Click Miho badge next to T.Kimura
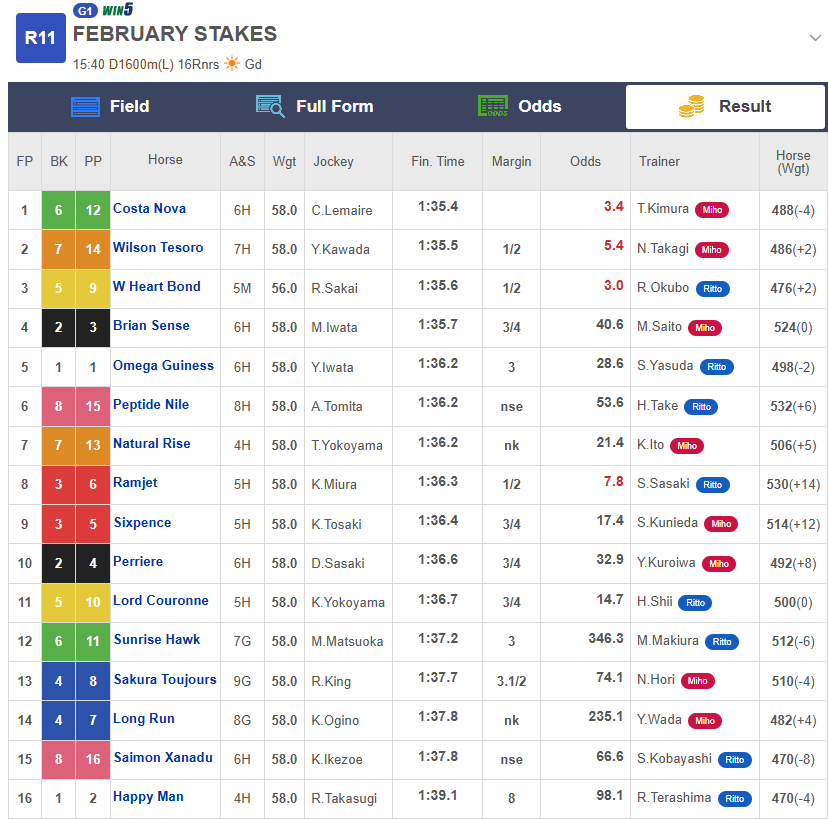Viewport: 828px width, 820px height. point(712,210)
